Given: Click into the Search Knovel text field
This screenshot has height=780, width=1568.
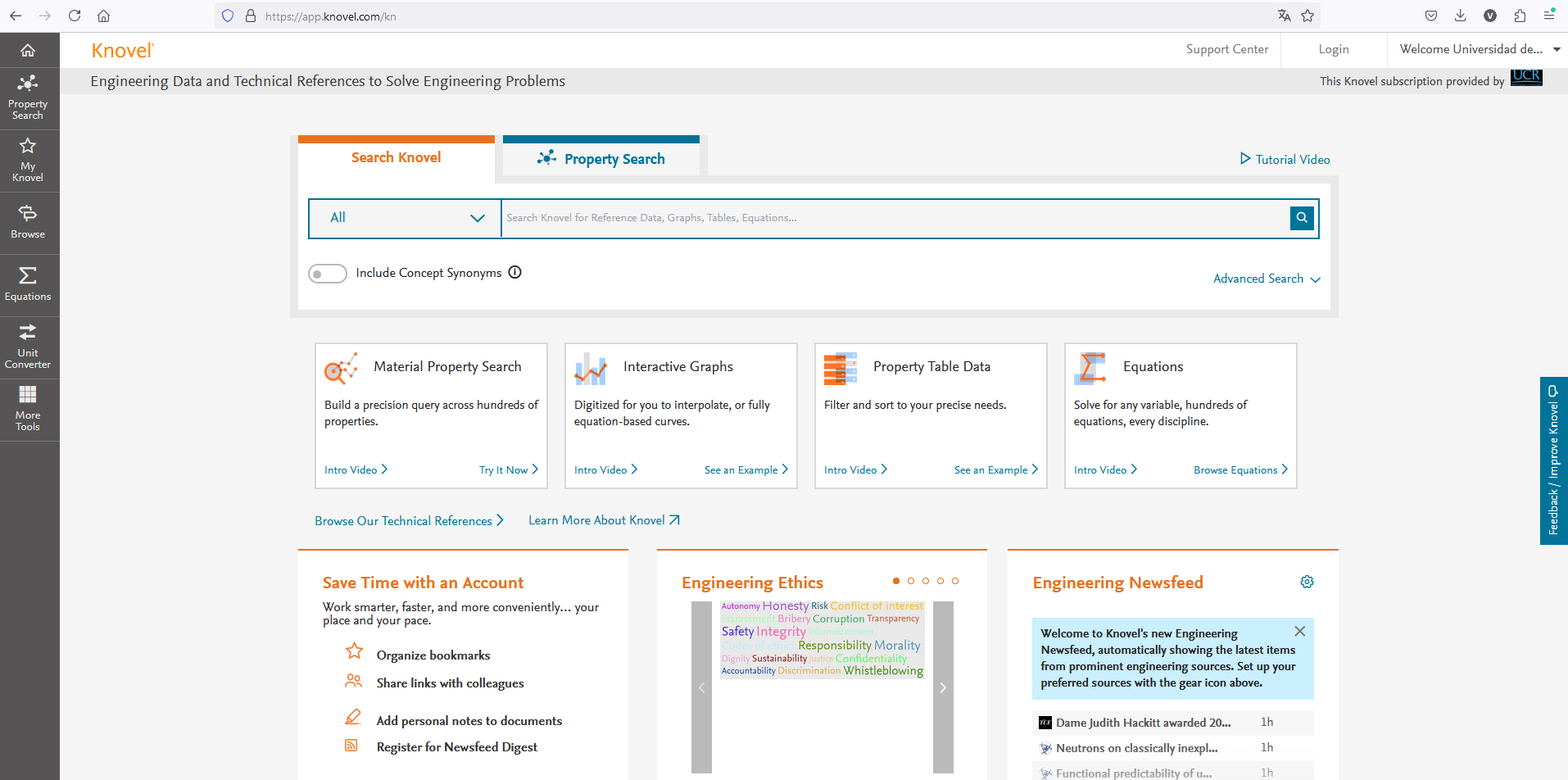Looking at the screenshot, I should point(893,218).
